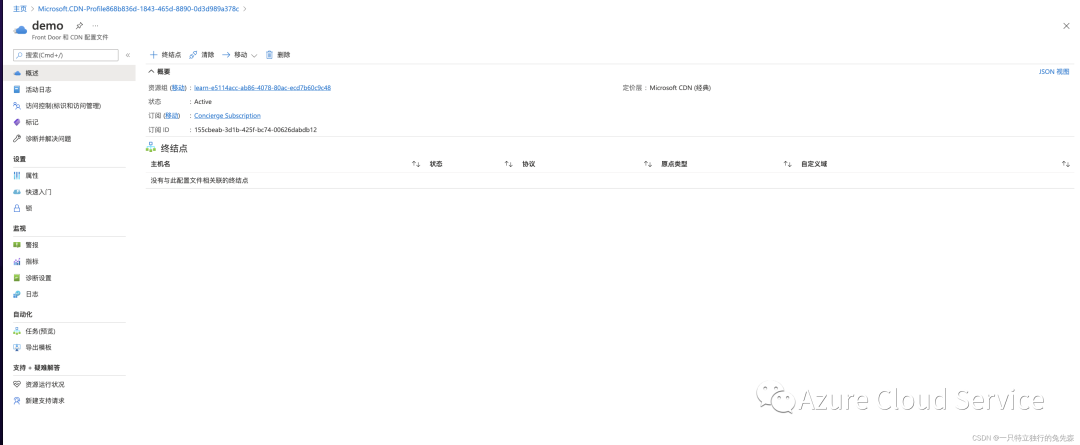
Task: Open 访问控制(标识和访问管理) page
Action: tap(63, 106)
